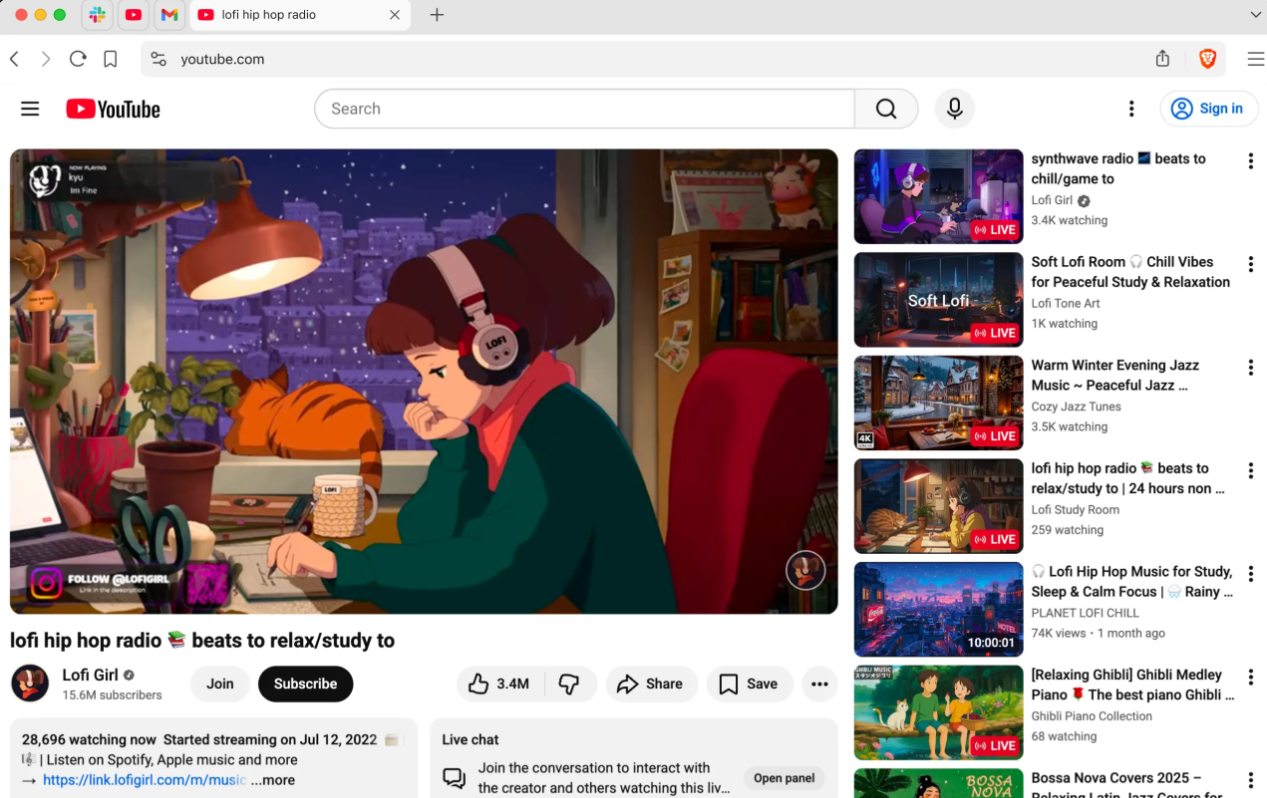Open options for Warm Winter Evening Jazz

click(x=1250, y=367)
